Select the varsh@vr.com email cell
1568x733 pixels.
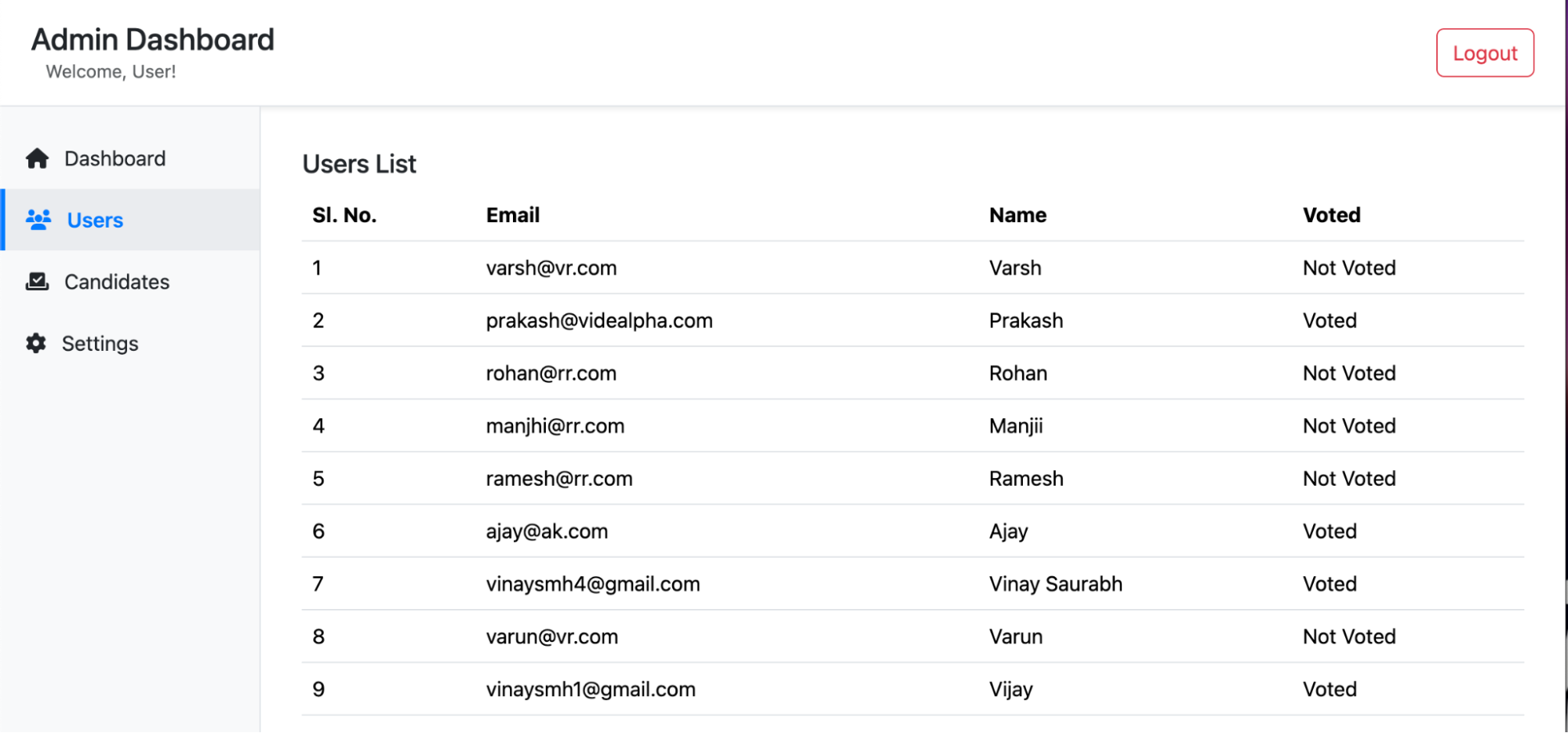coord(551,268)
